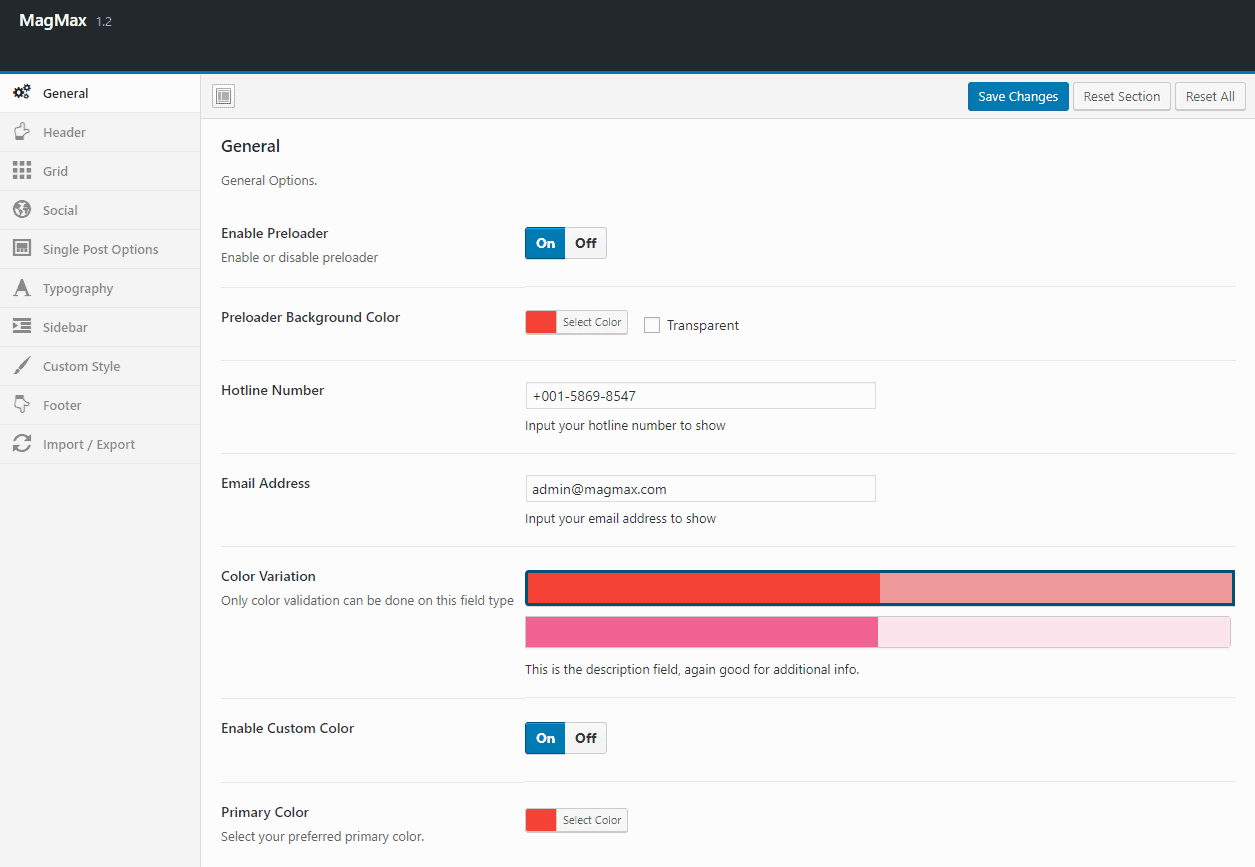
Task: Open Primary Color Select Color picker
Action: tap(591, 820)
